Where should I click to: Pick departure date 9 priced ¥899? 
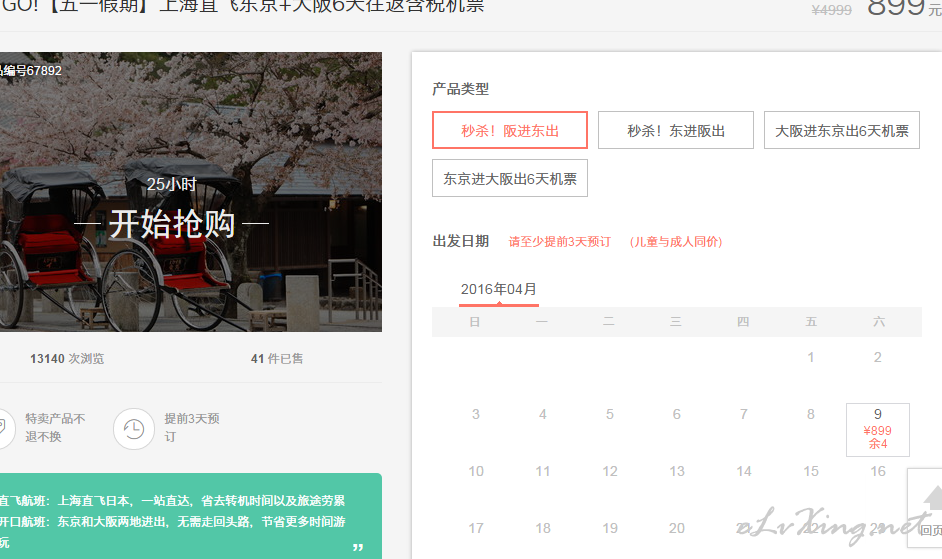[x=878, y=430]
